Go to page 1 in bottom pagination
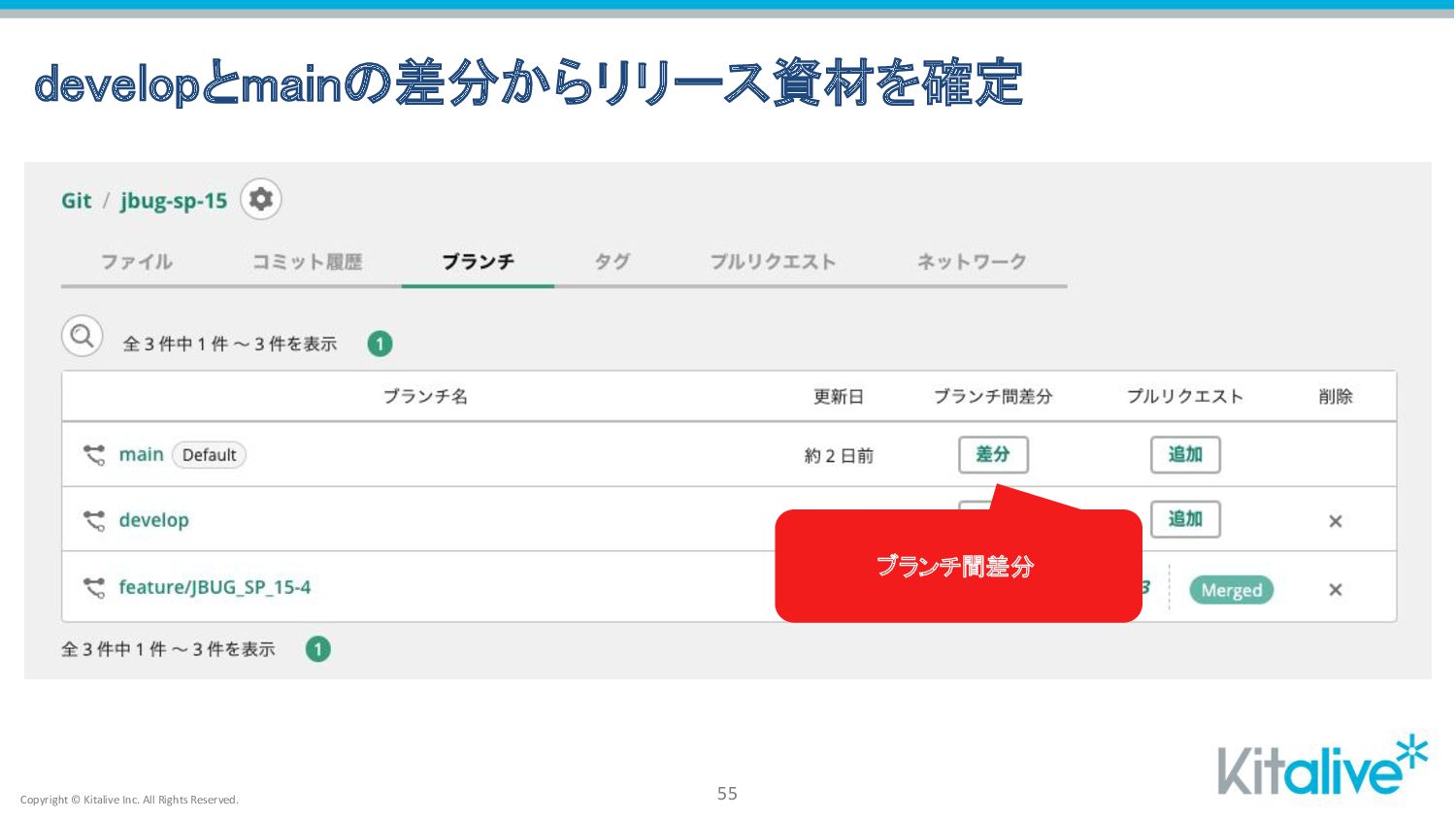Image resolution: width=1456 pixels, height=819 pixels. 318,649
